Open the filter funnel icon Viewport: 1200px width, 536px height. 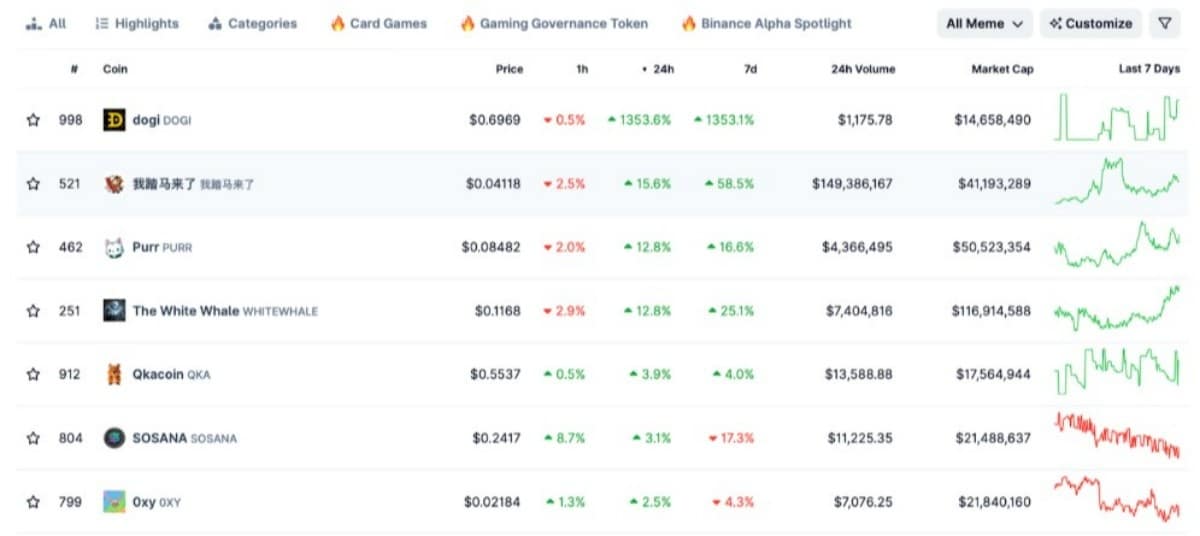(x=1164, y=23)
